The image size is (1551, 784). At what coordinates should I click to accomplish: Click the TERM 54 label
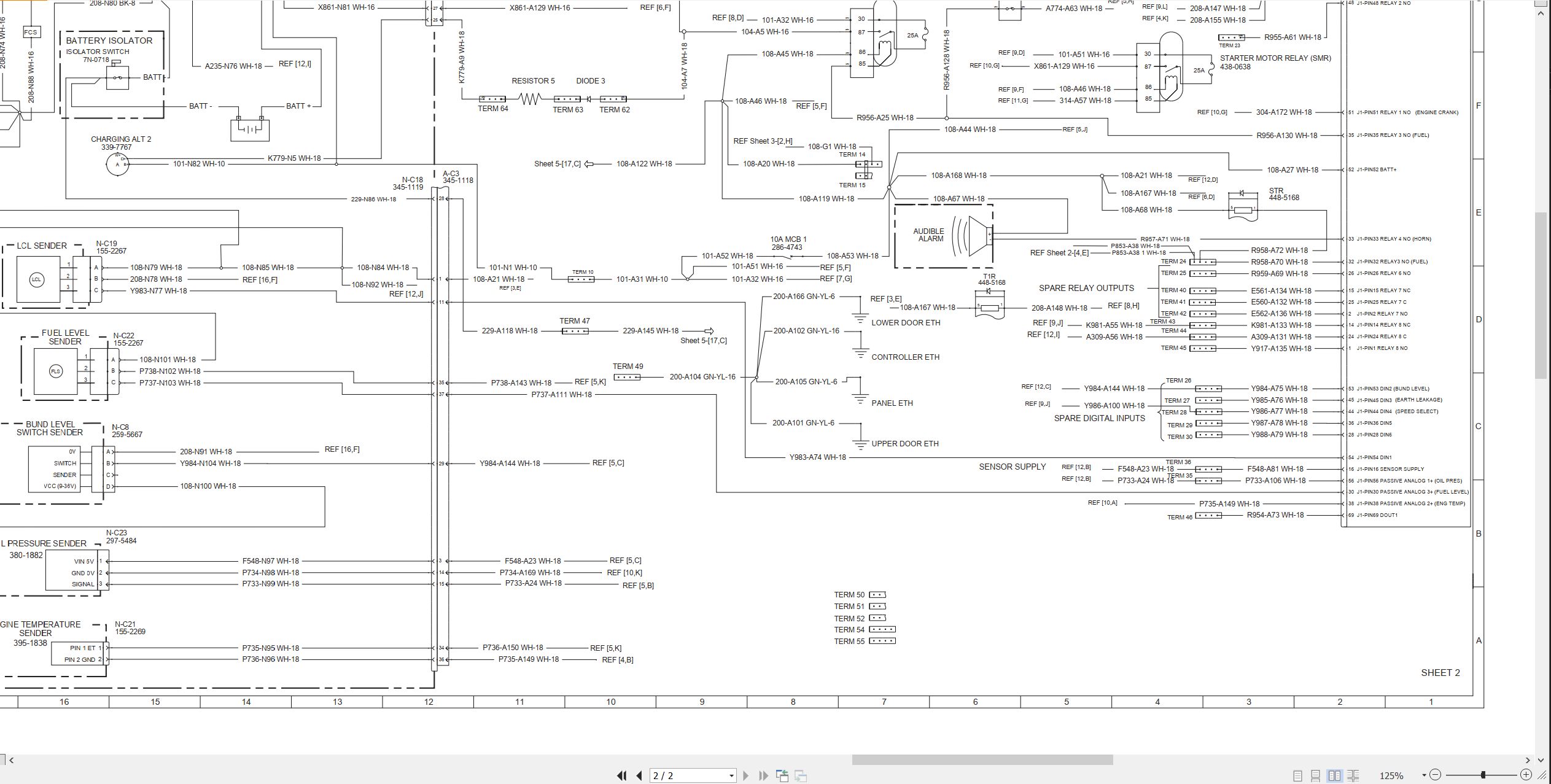pos(849,629)
